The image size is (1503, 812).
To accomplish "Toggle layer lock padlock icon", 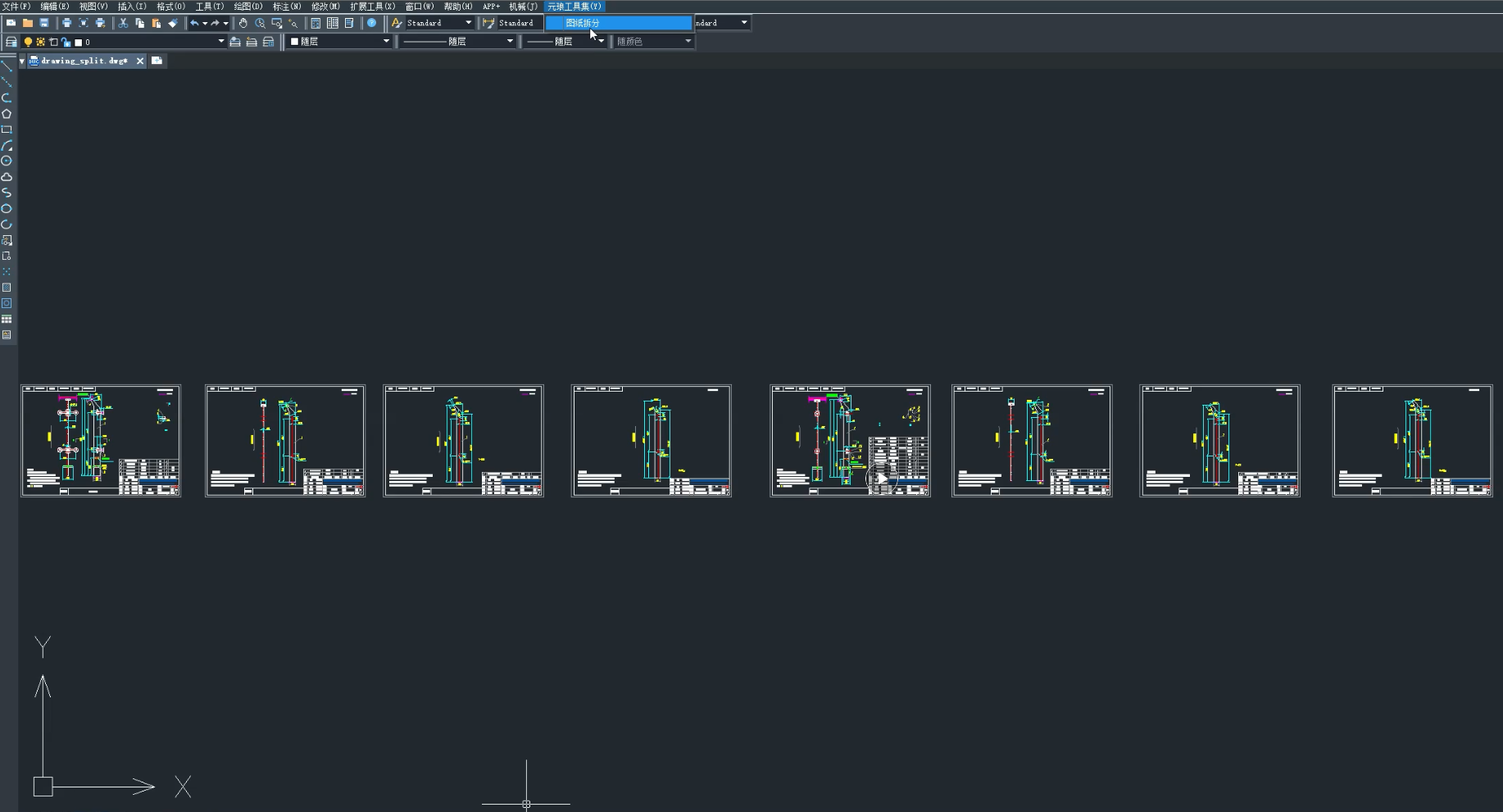I will [x=66, y=42].
